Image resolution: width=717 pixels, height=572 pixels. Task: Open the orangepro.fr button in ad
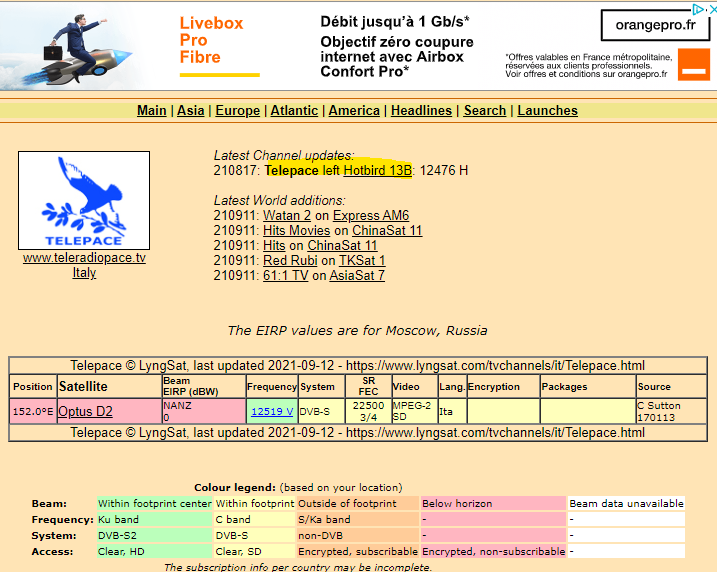pyautogui.click(x=655, y=25)
